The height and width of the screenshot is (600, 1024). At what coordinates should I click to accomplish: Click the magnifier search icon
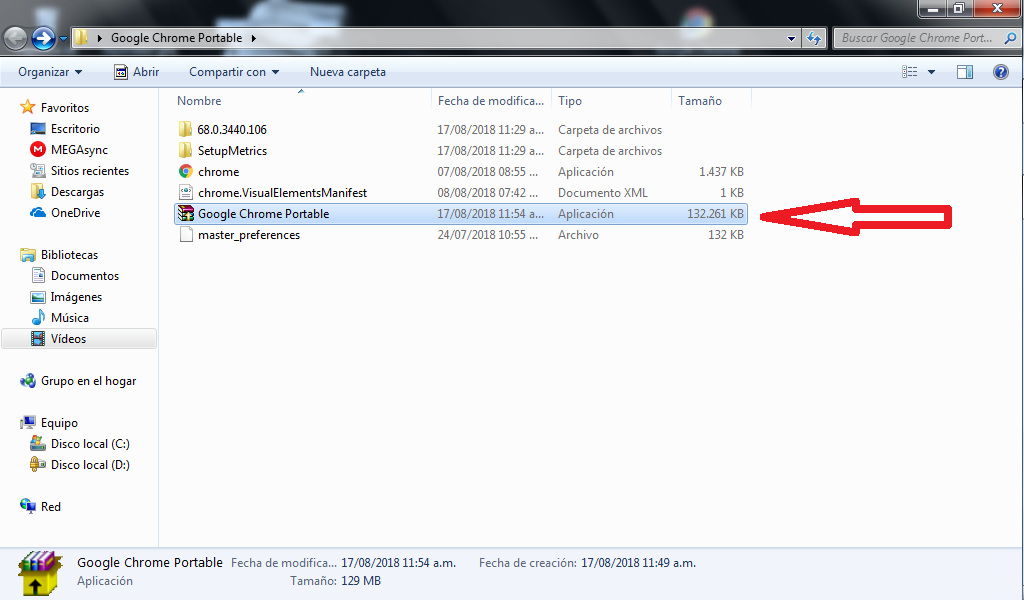point(1010,39)
